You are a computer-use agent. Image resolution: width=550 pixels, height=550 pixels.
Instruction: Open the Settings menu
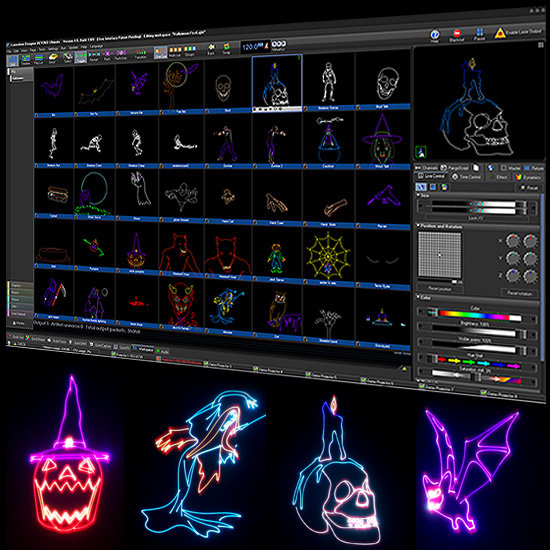(53, 49)
